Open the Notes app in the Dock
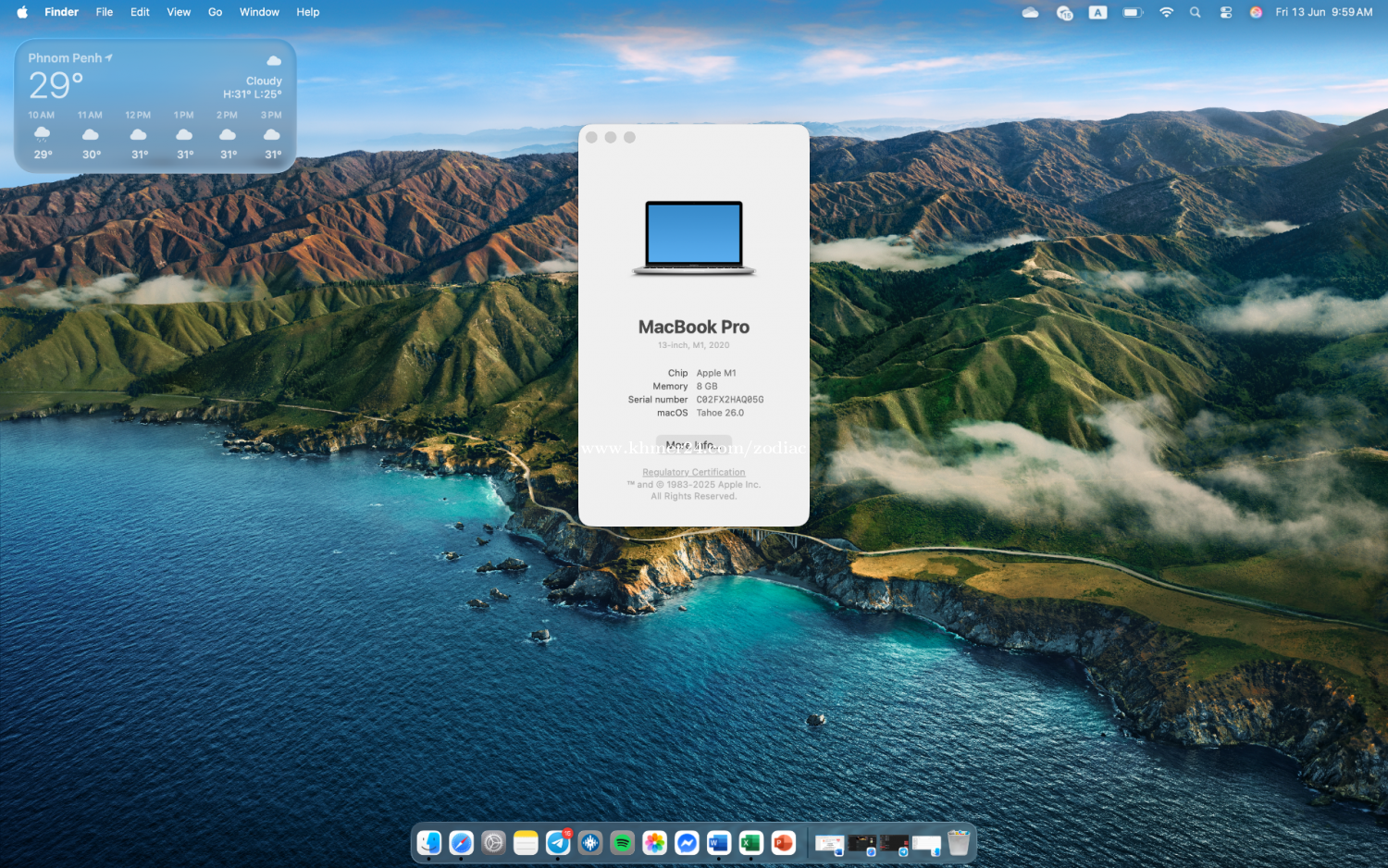The width and height of the screenshot is (1388, 868). [526, 843]
